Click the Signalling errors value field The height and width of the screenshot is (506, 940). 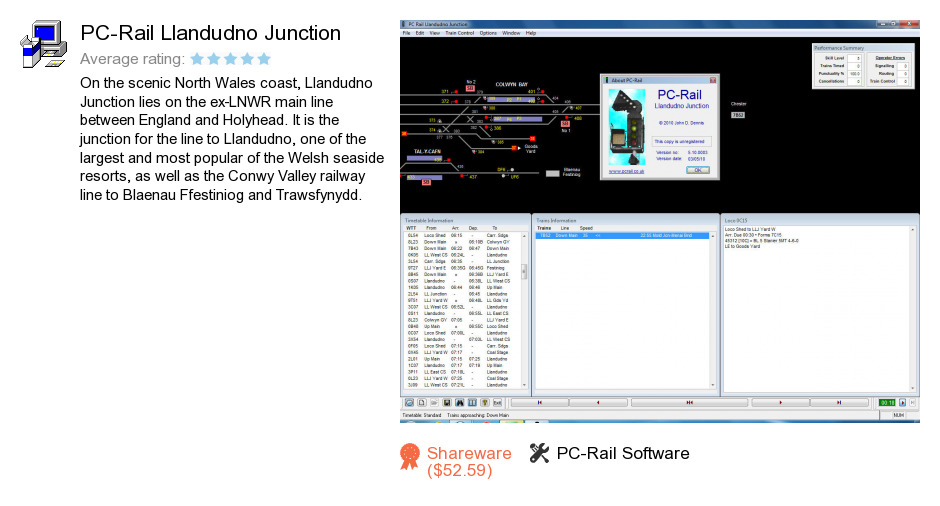click(x=903, y=66)
